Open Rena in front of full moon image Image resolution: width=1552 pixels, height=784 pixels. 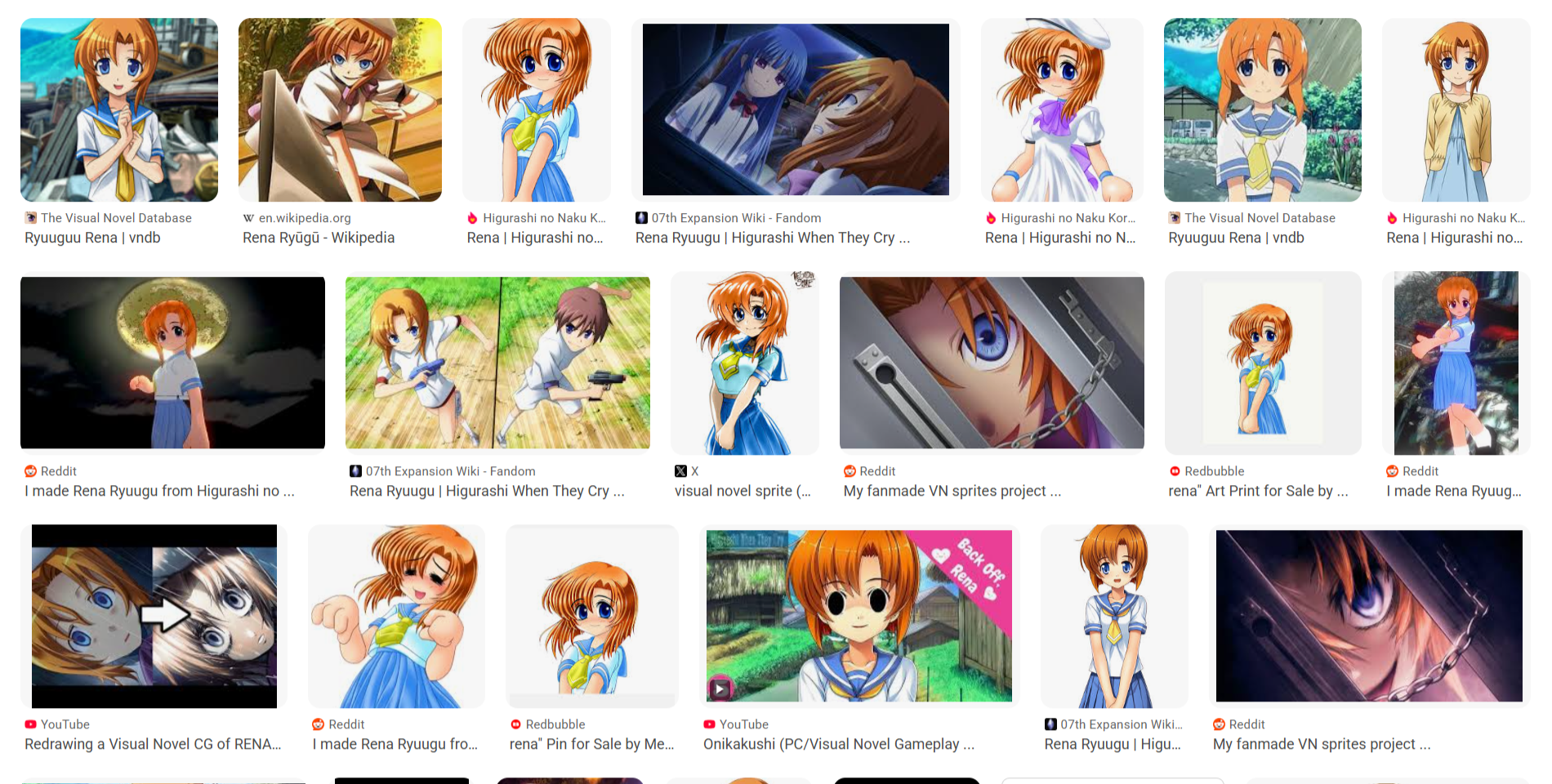[x=172, y=363]
